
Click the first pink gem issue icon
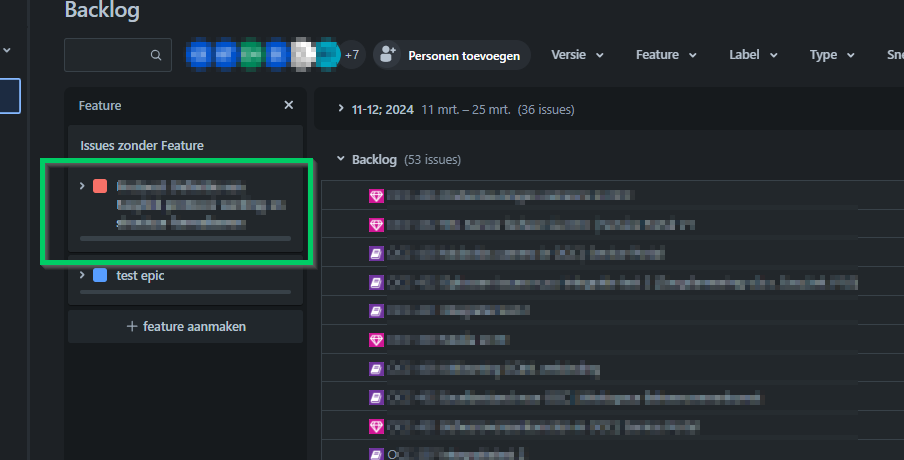376,196
